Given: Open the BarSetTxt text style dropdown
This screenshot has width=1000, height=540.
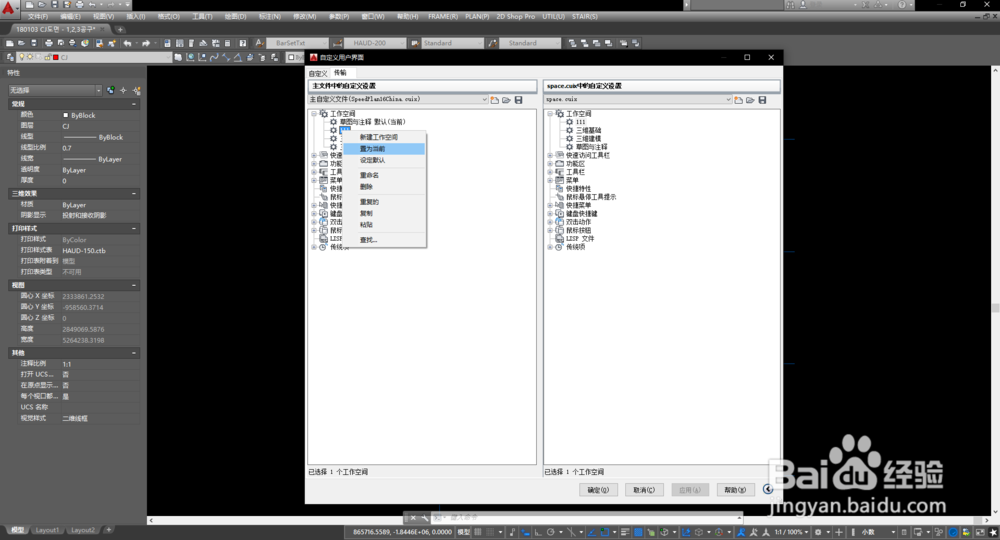Looking at the screenshot, I should pos(298,43).
